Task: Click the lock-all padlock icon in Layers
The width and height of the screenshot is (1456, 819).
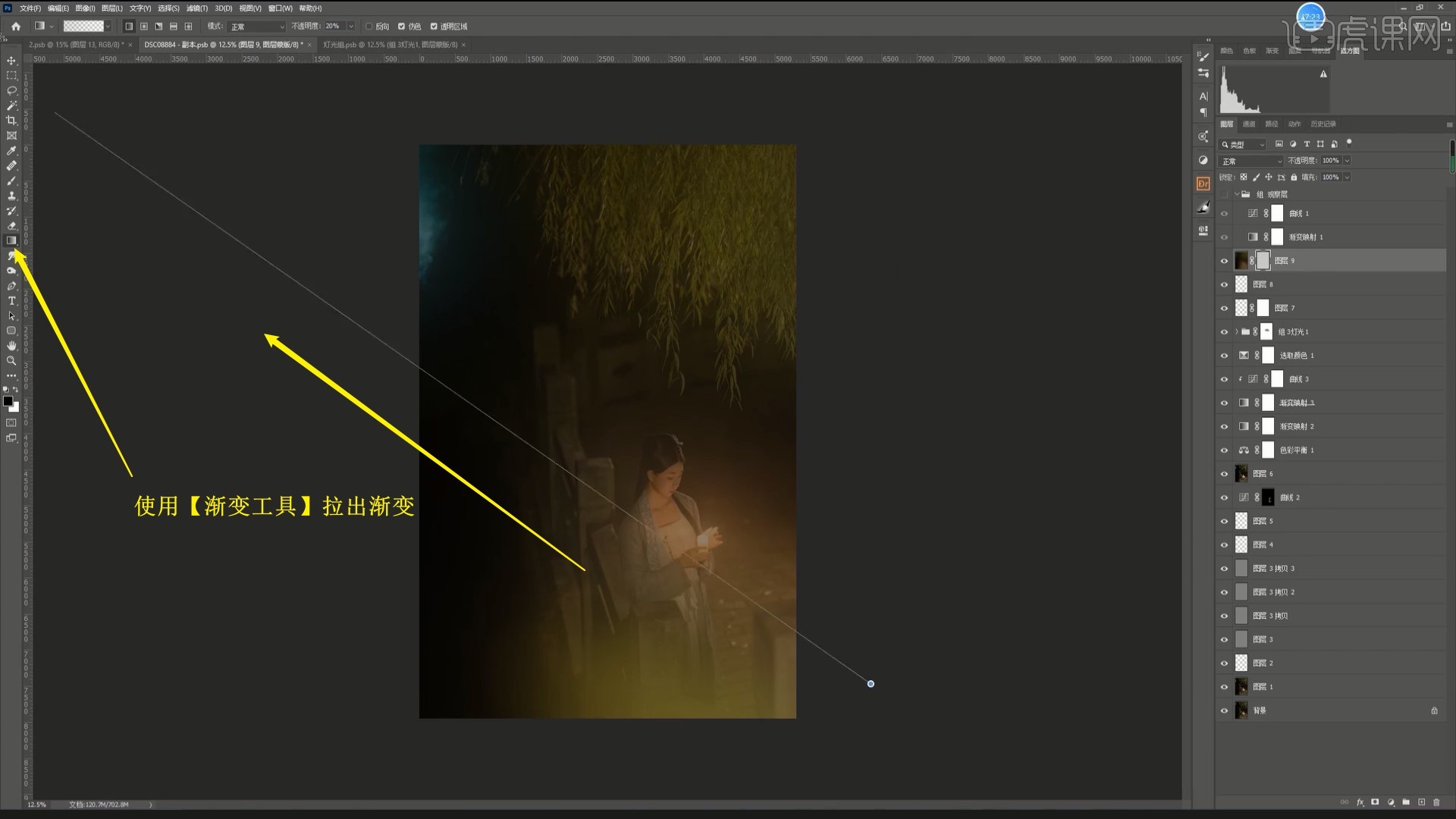Action: pos(1294,177)
